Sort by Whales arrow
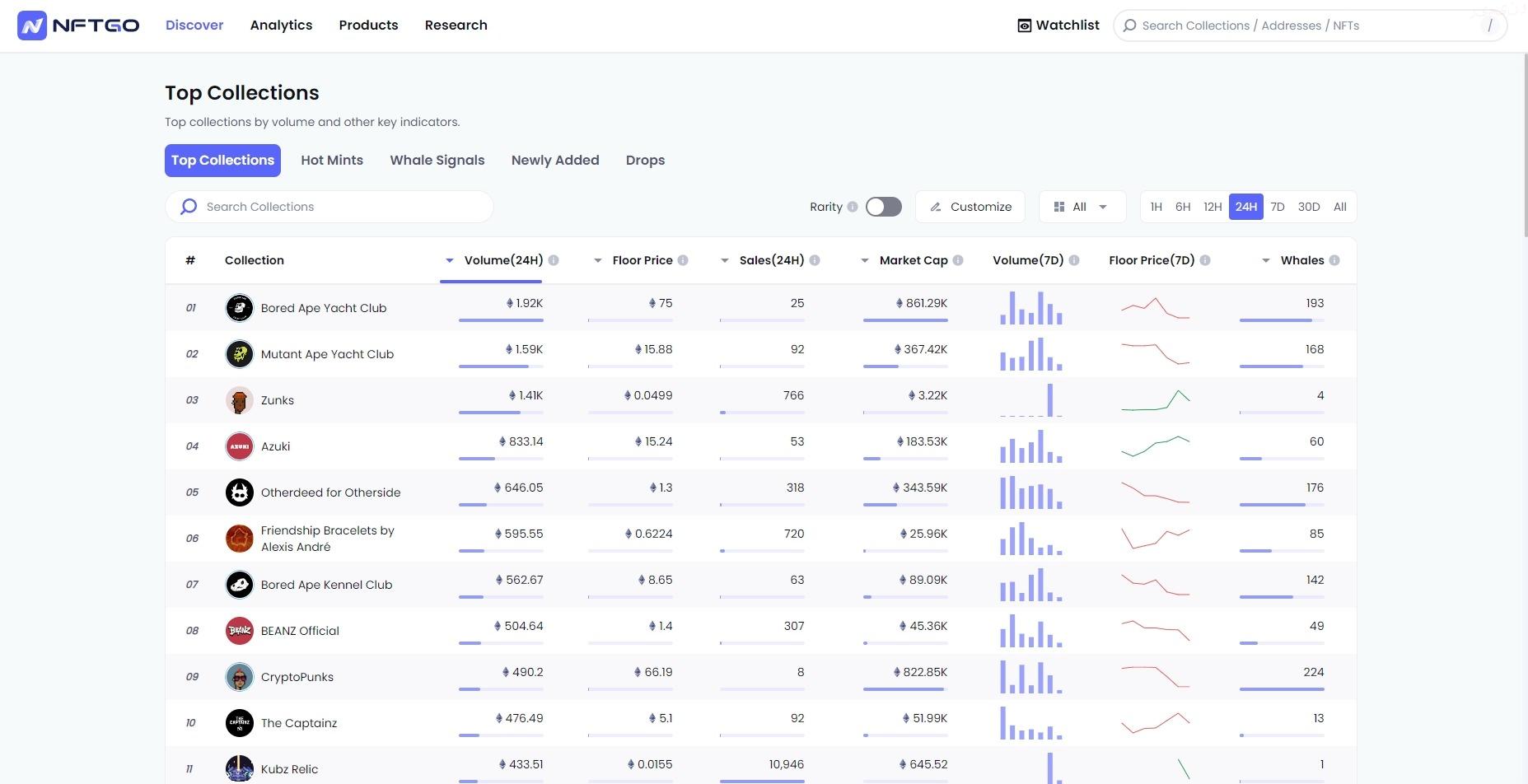The image size is (1528, 784). [x=1266, y=260]
